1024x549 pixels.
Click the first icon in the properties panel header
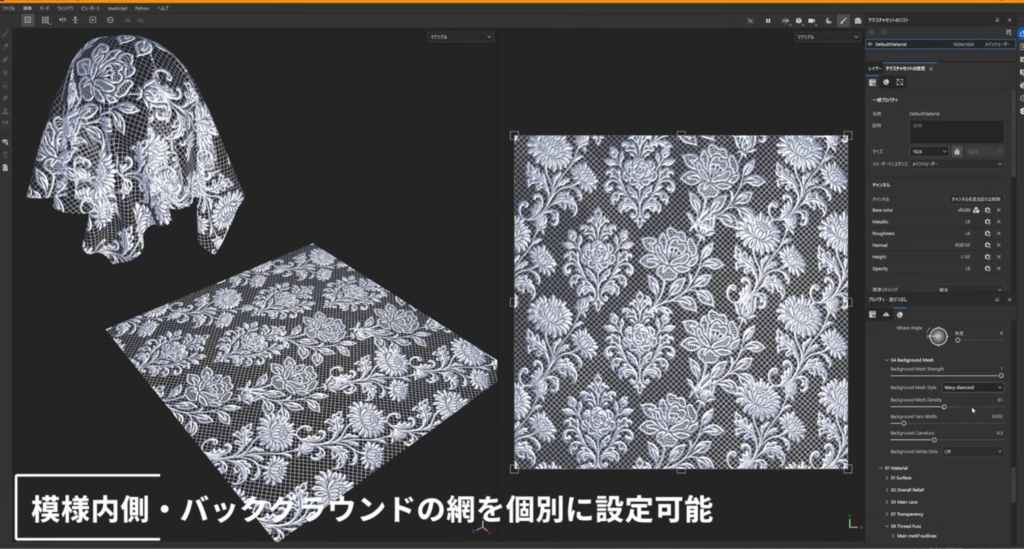[872, 315]
